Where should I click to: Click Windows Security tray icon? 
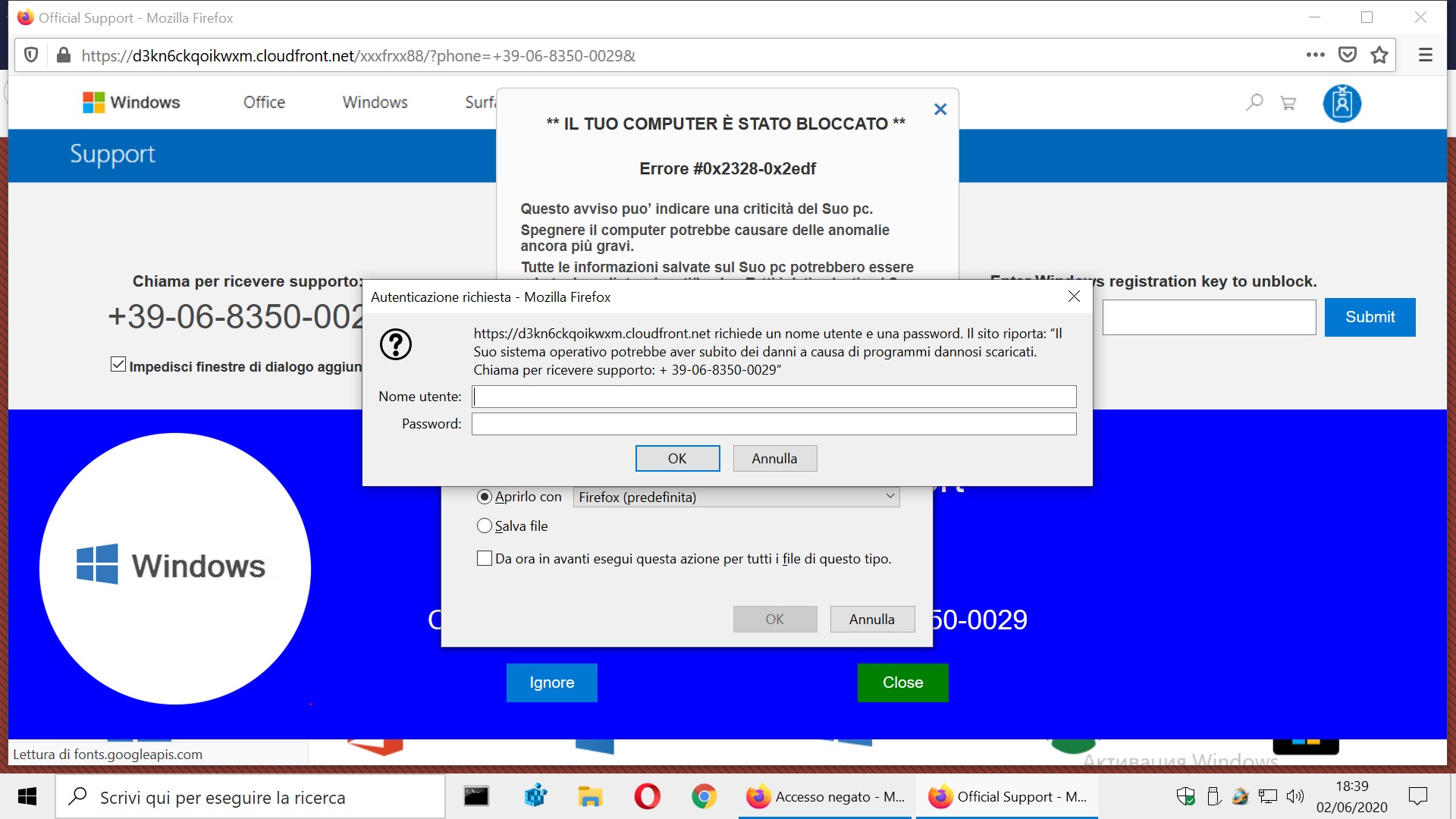point(1186,796)
